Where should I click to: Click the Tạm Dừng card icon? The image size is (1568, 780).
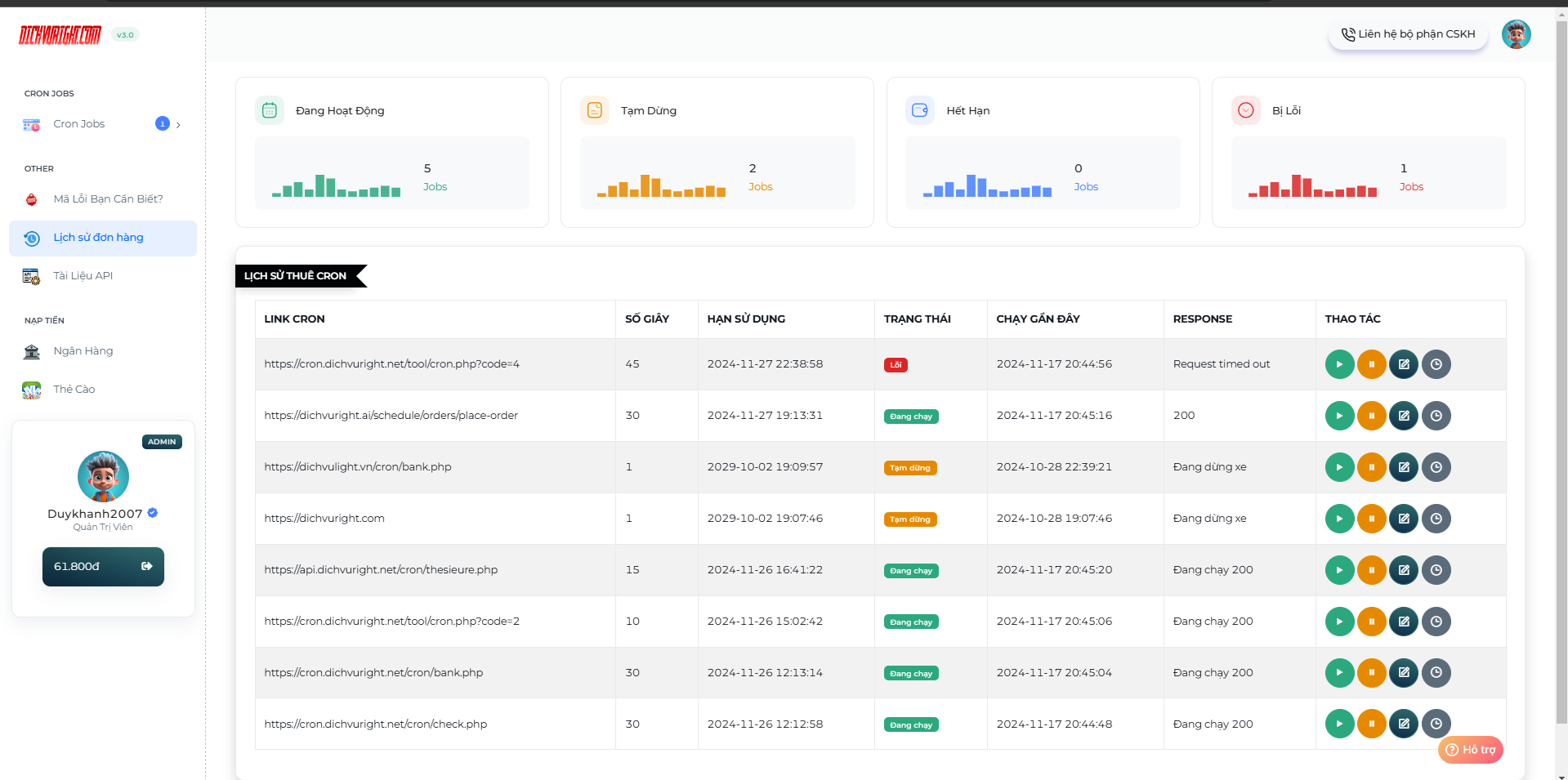tap(595, 110)
